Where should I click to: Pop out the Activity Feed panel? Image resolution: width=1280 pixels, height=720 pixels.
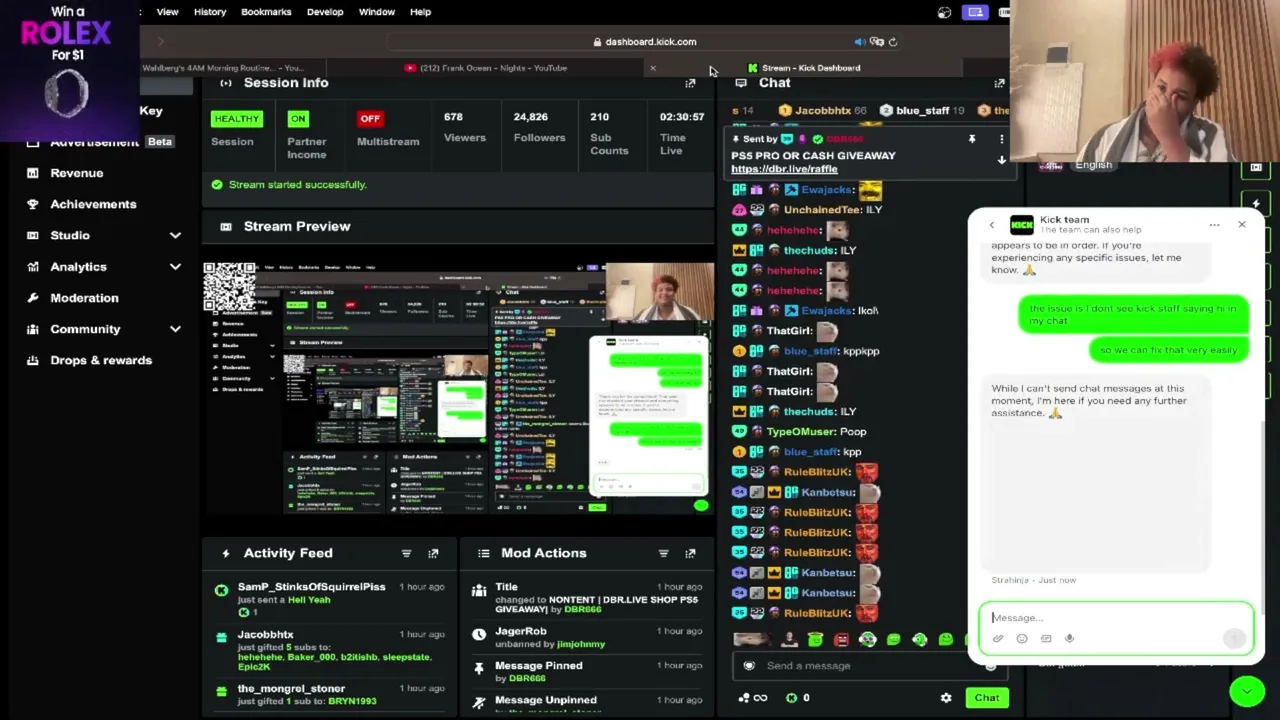click(x=433, y=553)
